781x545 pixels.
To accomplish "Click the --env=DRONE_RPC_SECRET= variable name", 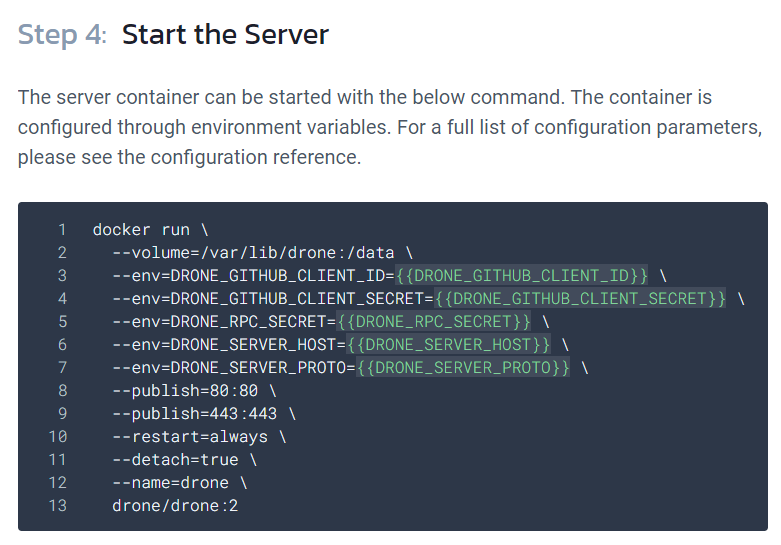I will pos(224,322).
